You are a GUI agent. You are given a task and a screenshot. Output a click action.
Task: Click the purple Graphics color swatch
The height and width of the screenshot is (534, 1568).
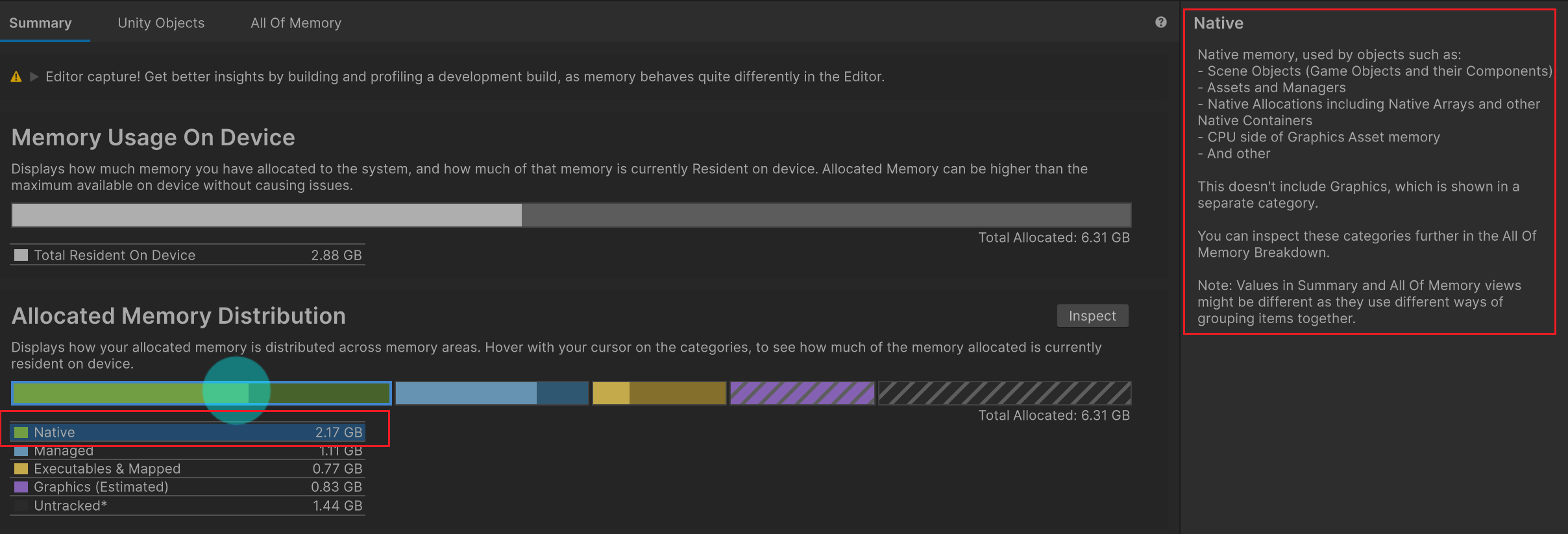[x=21, y=487]
